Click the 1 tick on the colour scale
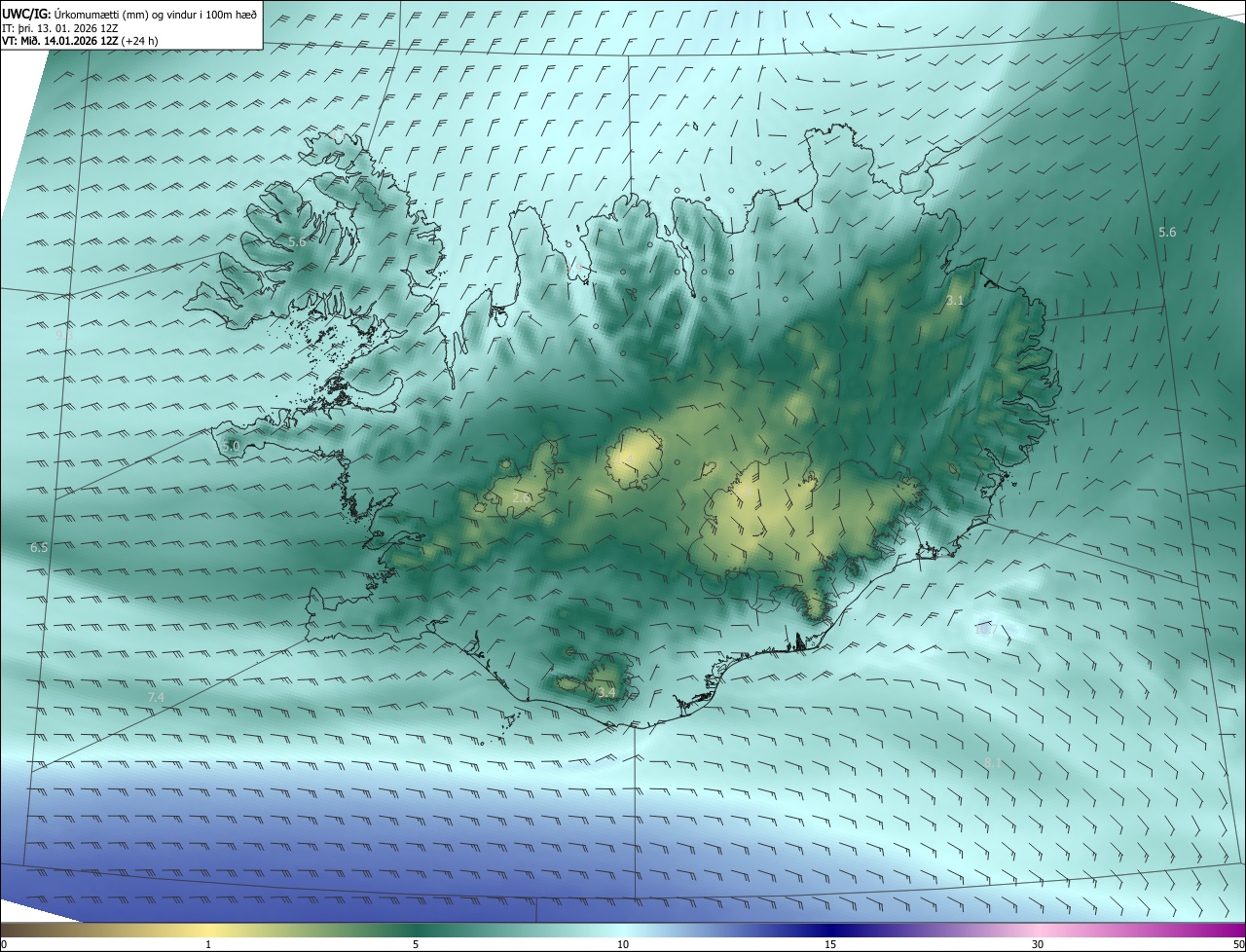 point(208,944)
